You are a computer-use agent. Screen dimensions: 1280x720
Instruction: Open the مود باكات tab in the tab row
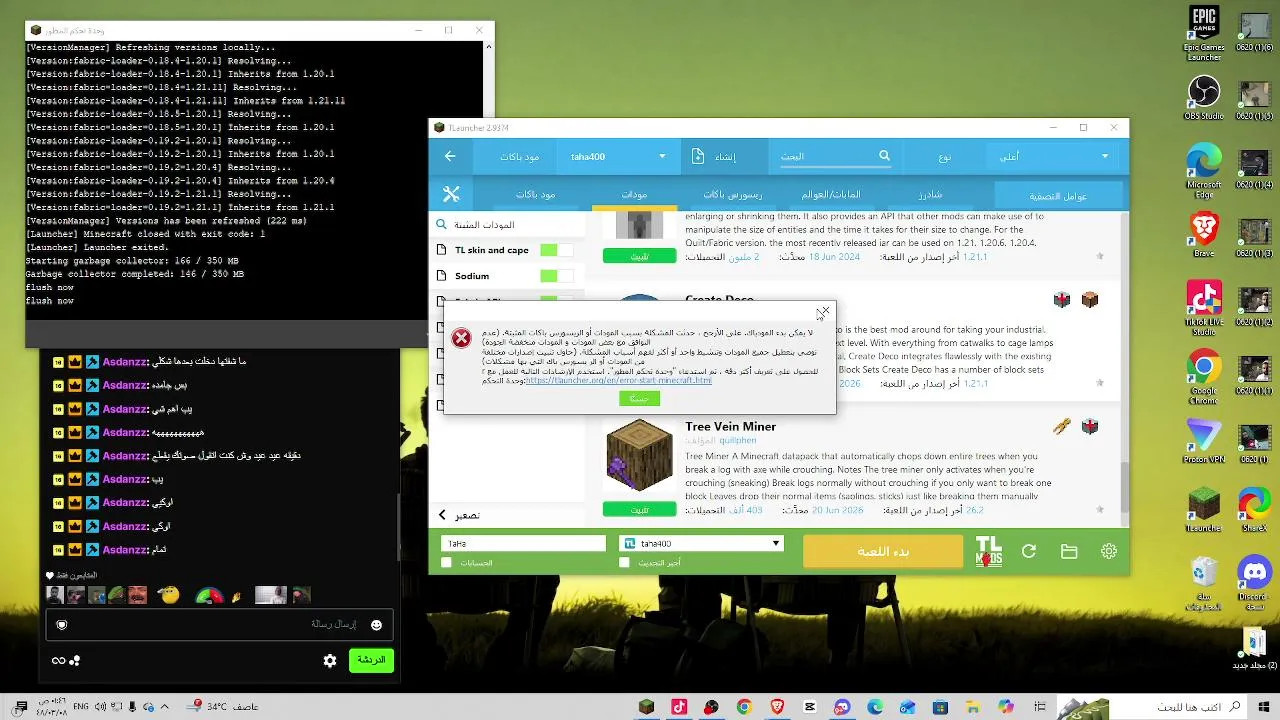click(536, 194)
